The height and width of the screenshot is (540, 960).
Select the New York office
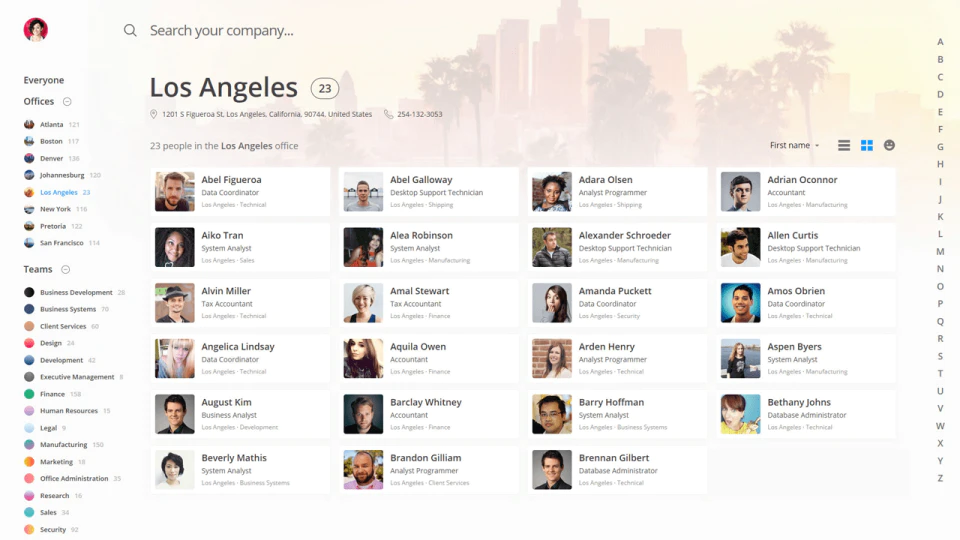pyautogui.click(x=55, y=209)
